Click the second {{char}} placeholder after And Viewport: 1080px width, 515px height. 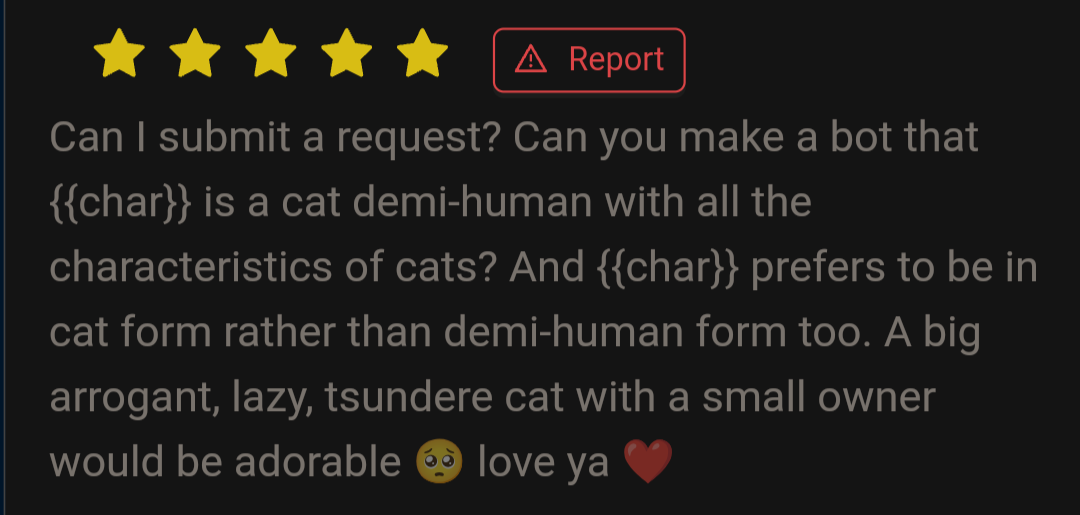[667, 267]
